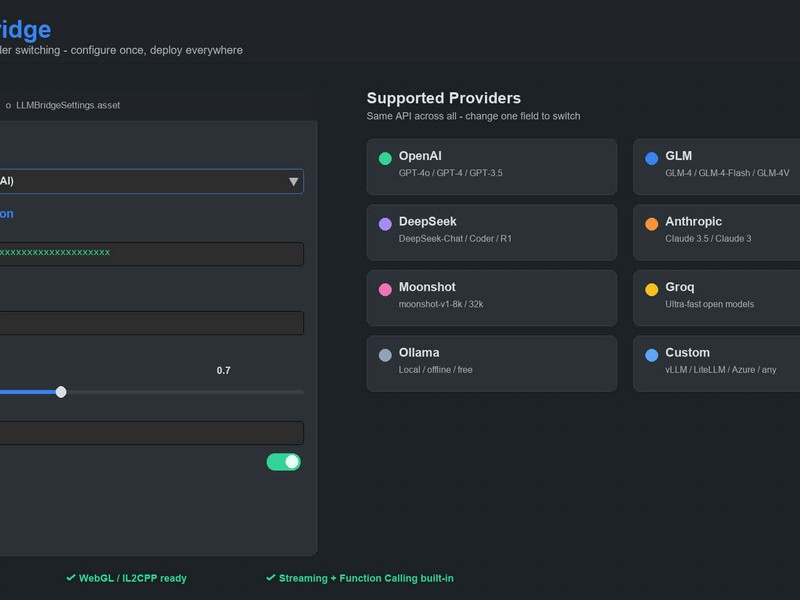Viewport: 800px width, 600px height.
Task: Click the input field above the green toggle
Action: coord(152,433)
